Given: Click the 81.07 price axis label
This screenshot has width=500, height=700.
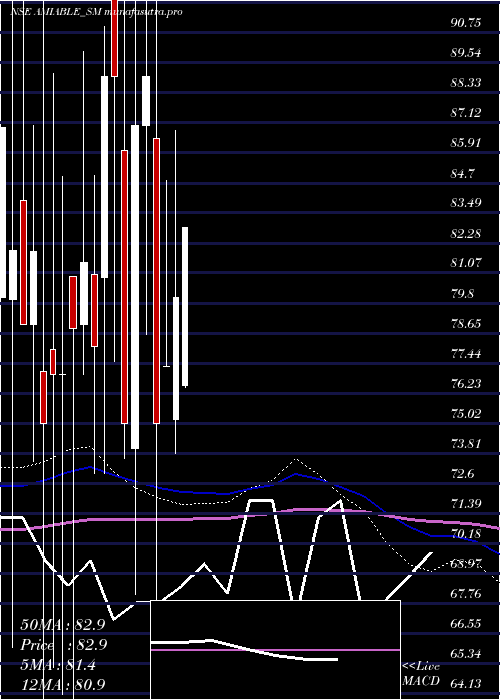Looking at the screenshot, I should [466, 263].
